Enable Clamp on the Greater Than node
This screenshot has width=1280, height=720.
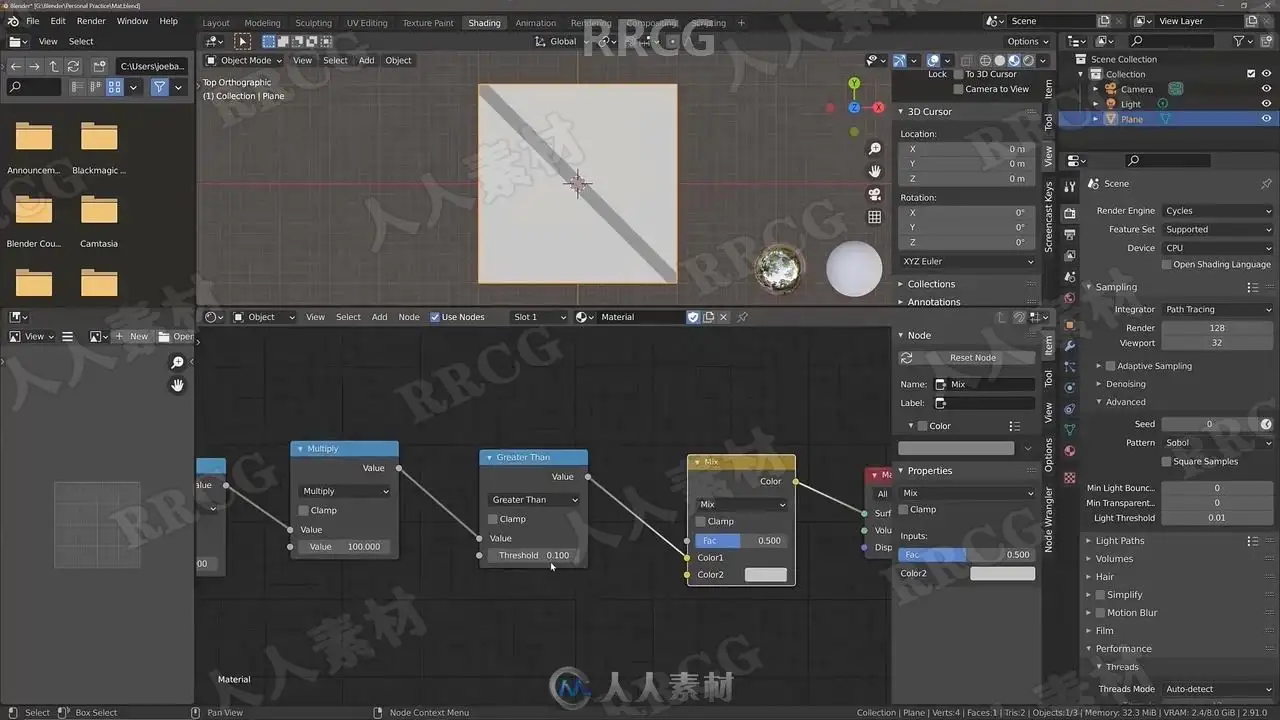pyautogui.click(x=493, y=519)
